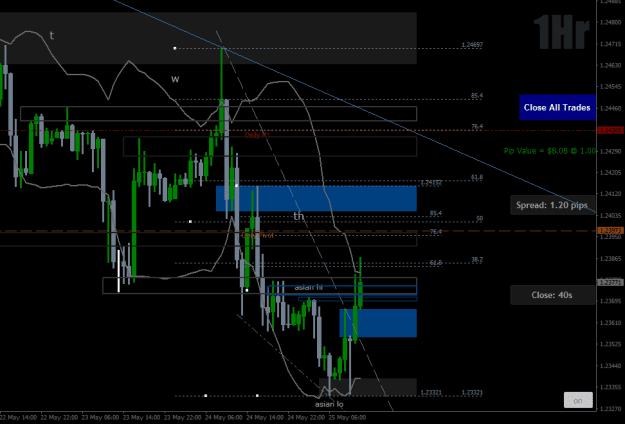Select the 't' day label near top left
Screen dimensions: 625x424
(52, 35)
